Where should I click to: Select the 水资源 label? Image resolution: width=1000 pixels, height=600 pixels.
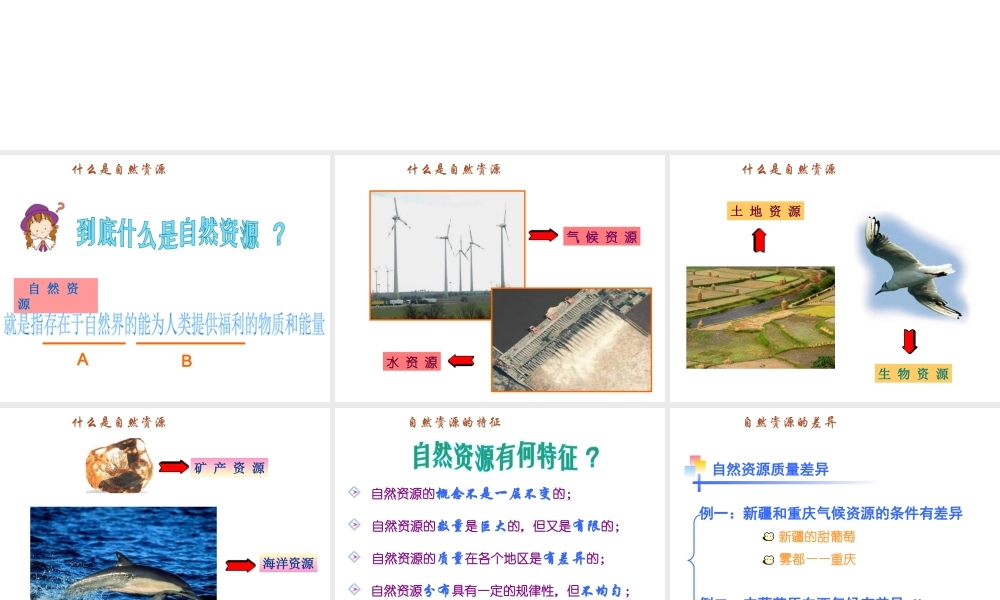412,362
